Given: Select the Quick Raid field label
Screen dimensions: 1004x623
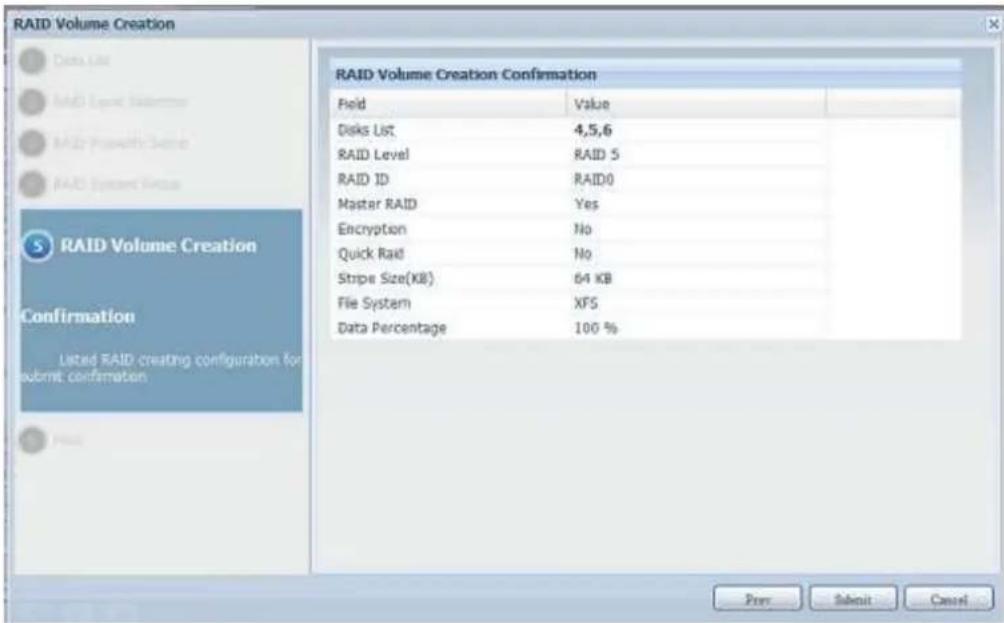Looking at the screenshot, I should pos(371,254).
